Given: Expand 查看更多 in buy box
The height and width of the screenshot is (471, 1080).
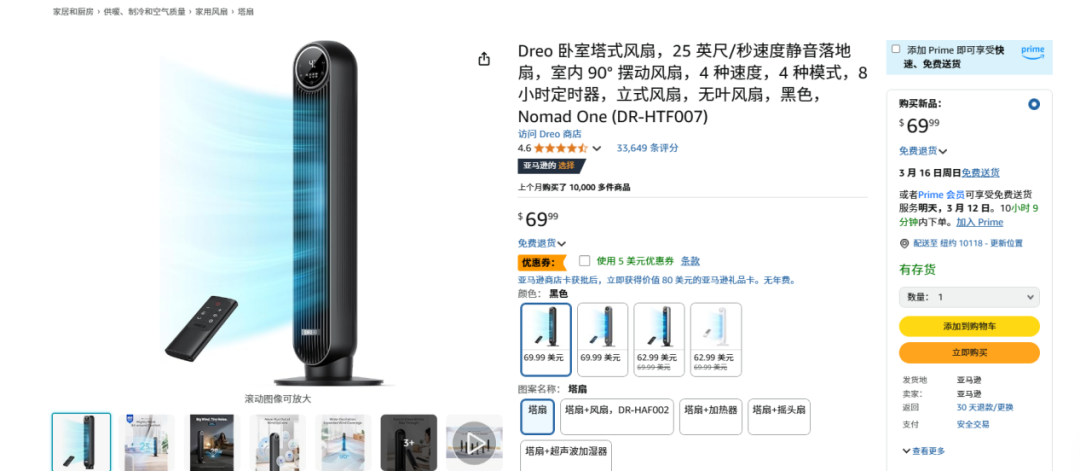Looking at the screenshot, I should point(924,451).
